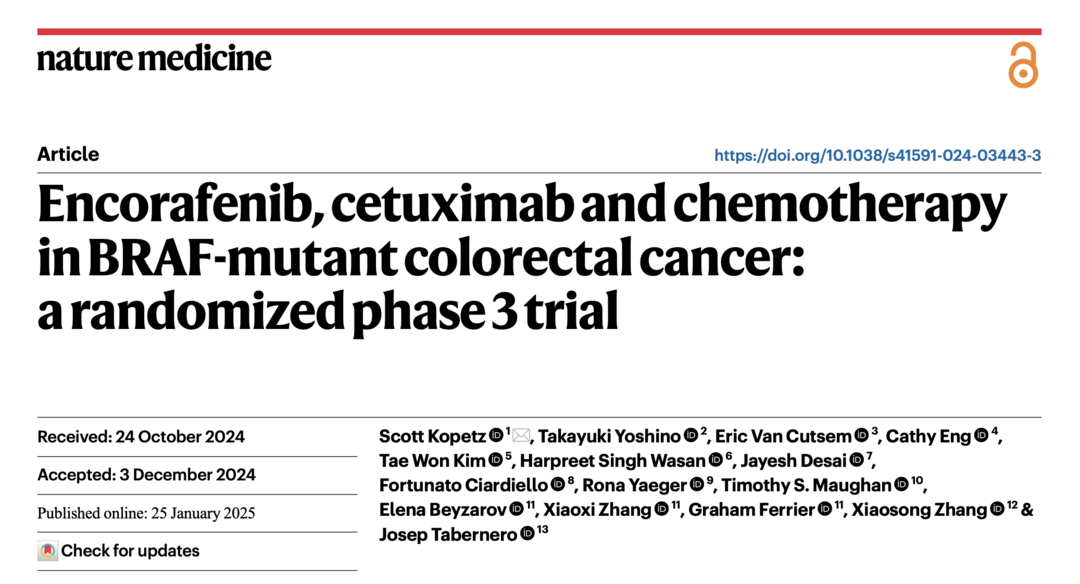Click ORCID icon after Harpreet Singh Wasan
Screen dimensions: 1080x584
[715, 461]
